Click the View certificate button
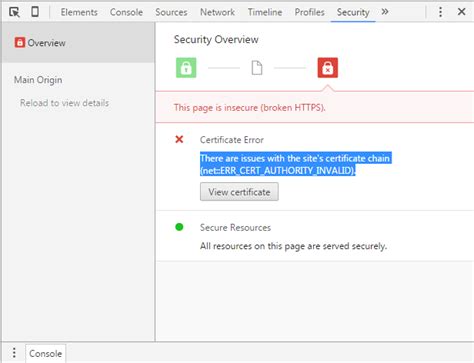The height and width of the screenshot is (363, 474). (x=239, y=192)
